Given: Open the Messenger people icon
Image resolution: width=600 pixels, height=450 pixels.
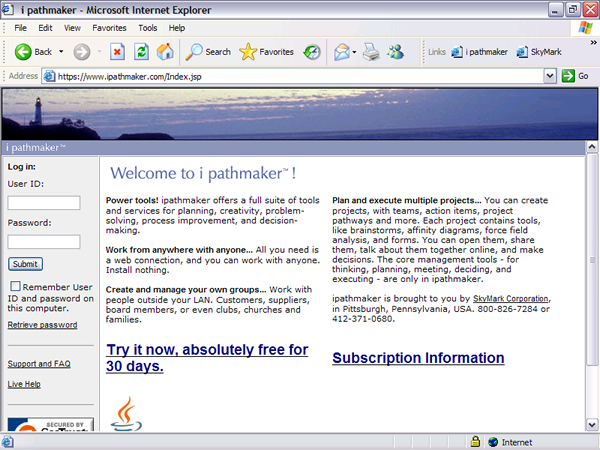Looking at the screenshot, I should (395, 52).
